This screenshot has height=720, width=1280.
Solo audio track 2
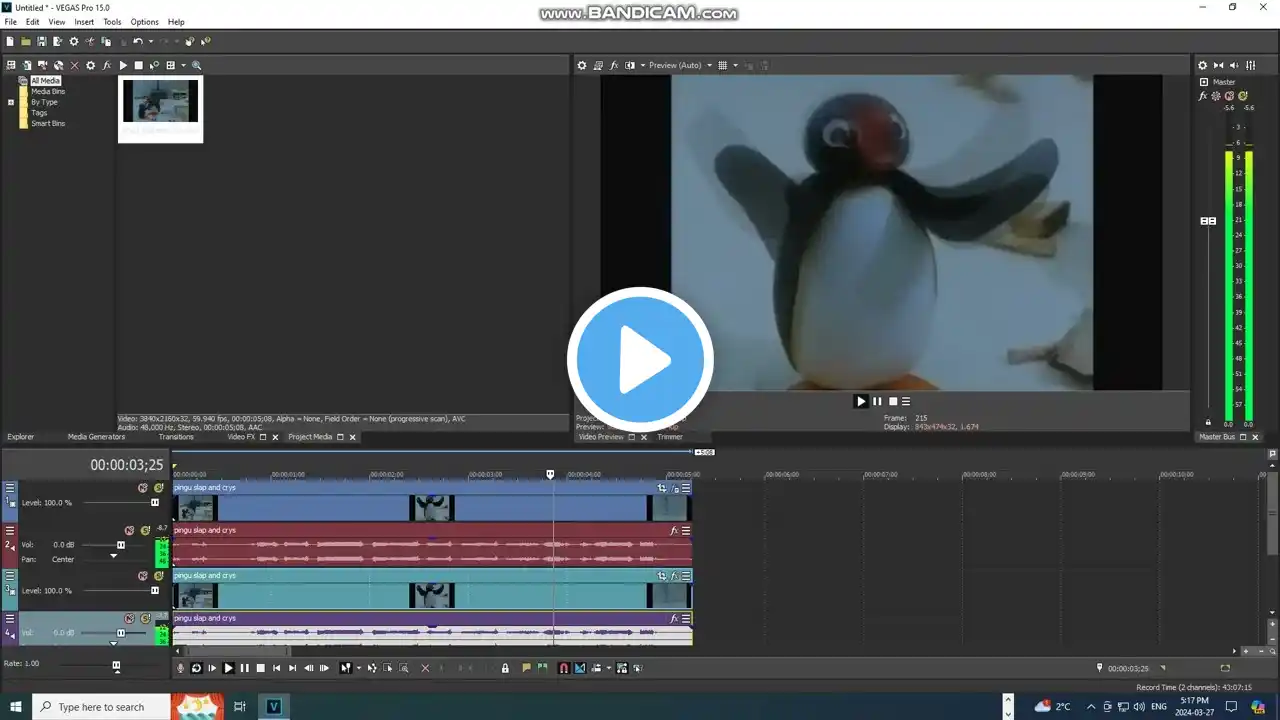tap(145, 531)
